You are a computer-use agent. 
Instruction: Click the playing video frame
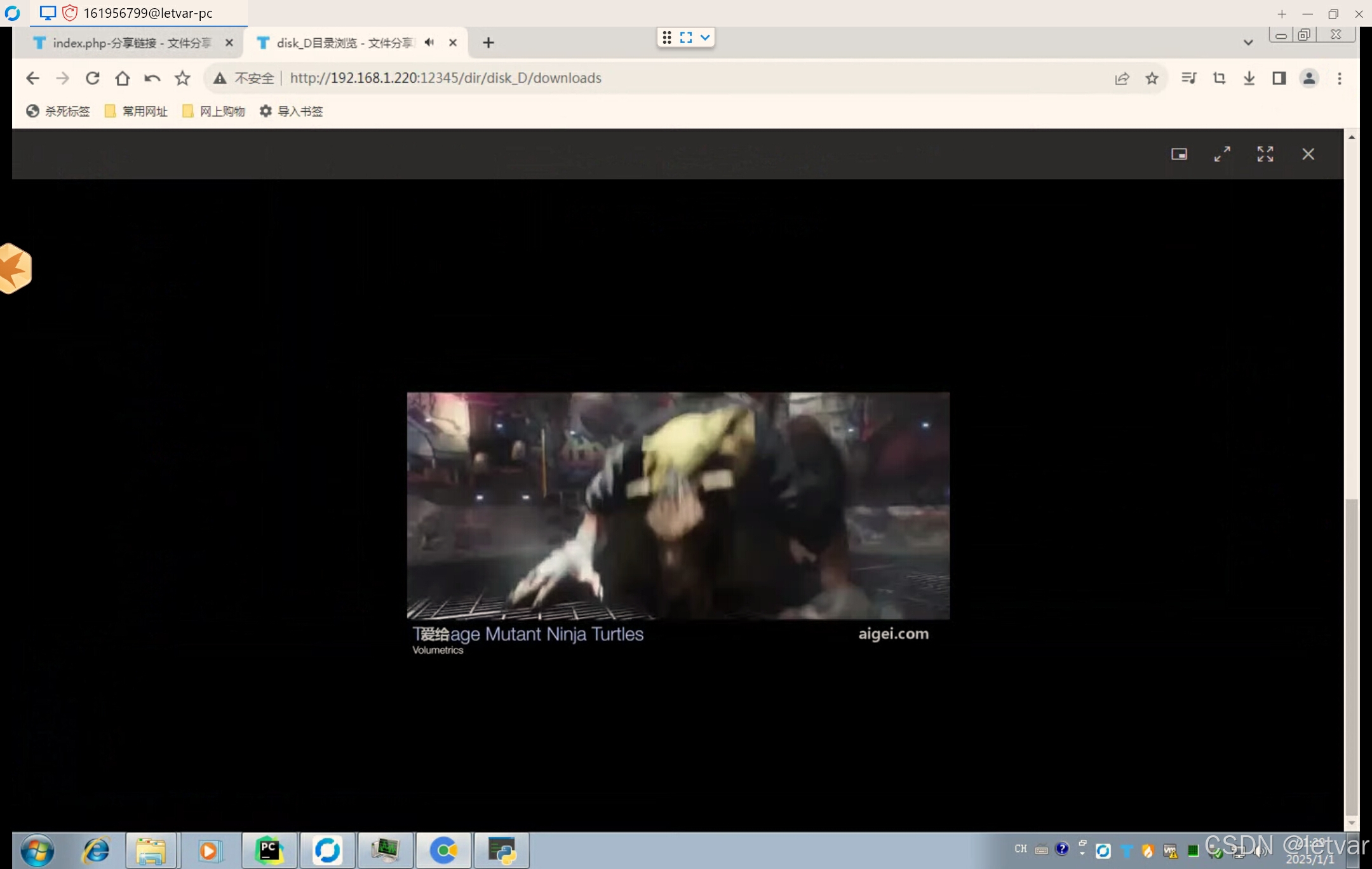tap(678, 506)
